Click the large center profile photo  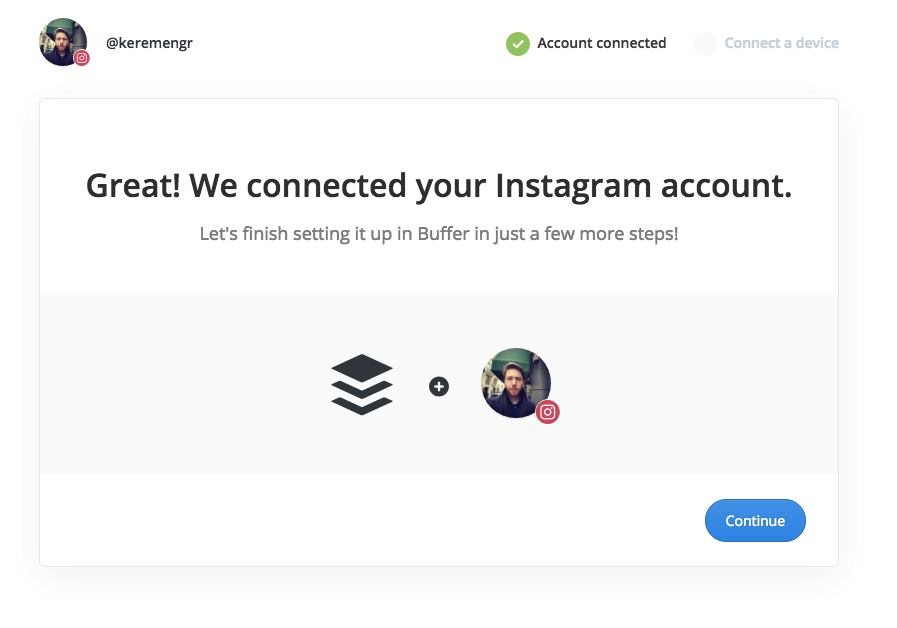[x=515, y=383]
